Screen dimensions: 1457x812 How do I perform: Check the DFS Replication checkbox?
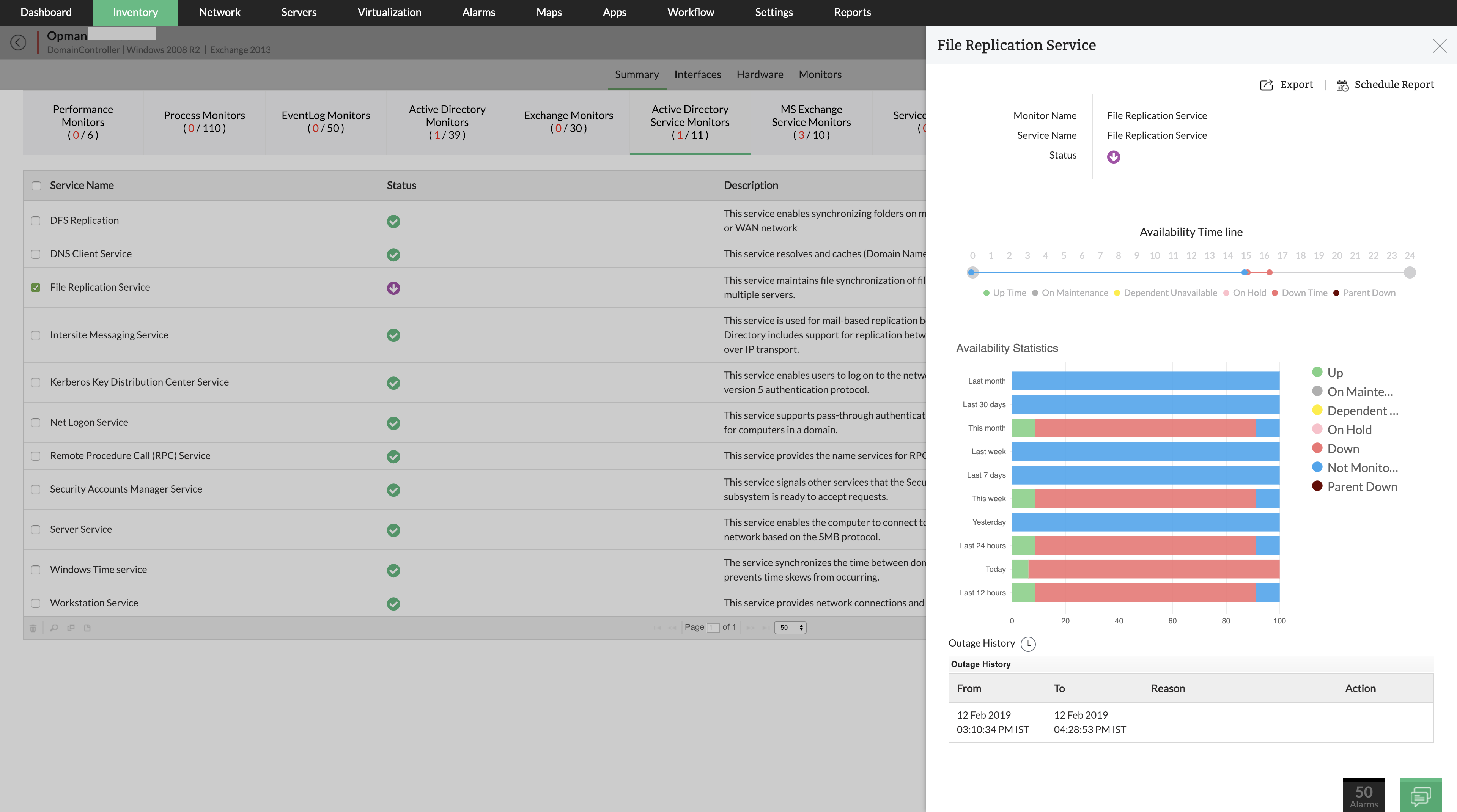(36, 221)
